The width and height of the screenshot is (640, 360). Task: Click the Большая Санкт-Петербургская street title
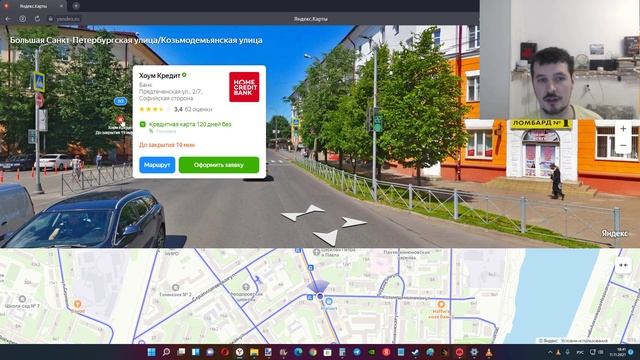(x=136, y=40)
